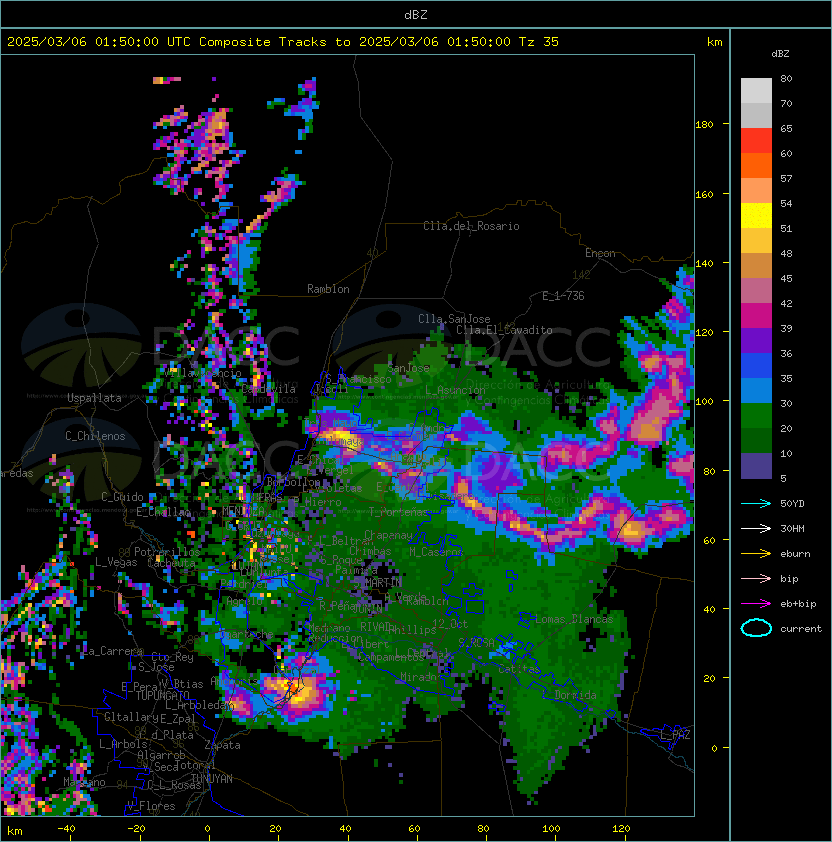Click the cyan current ellipse icon
The image size is (832, 842).
pos(756,628)
